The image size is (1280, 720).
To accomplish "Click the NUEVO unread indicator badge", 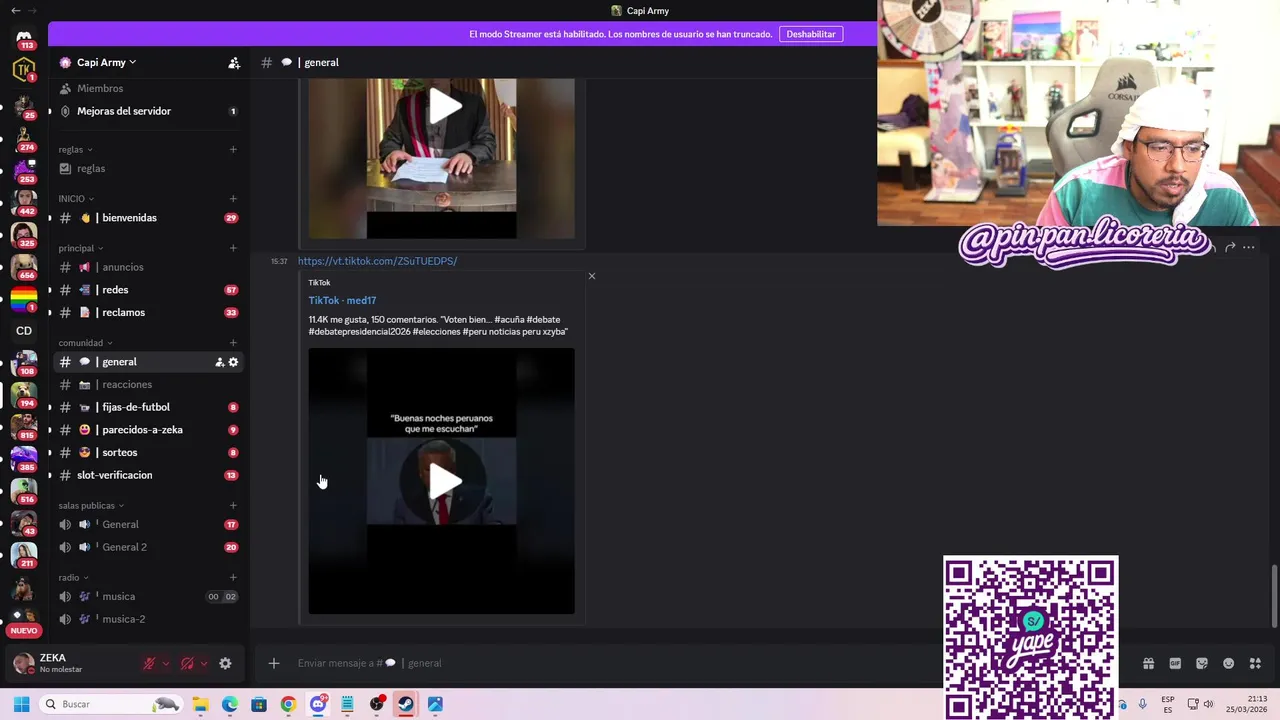I will [x=24, y=630].
